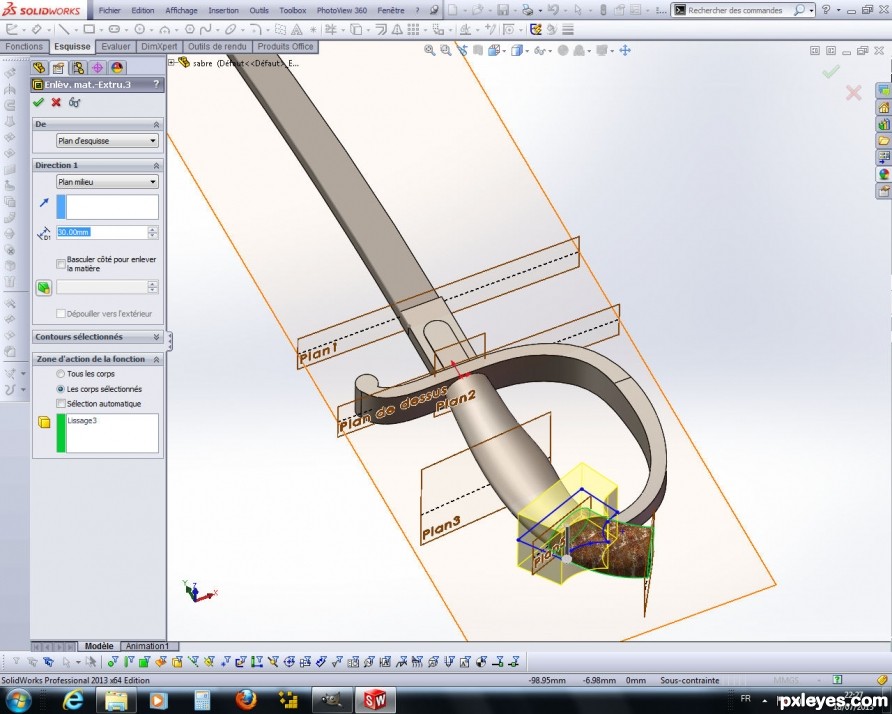Open the Fichier menu
892x714 pixels.
(x=110, y=10)
